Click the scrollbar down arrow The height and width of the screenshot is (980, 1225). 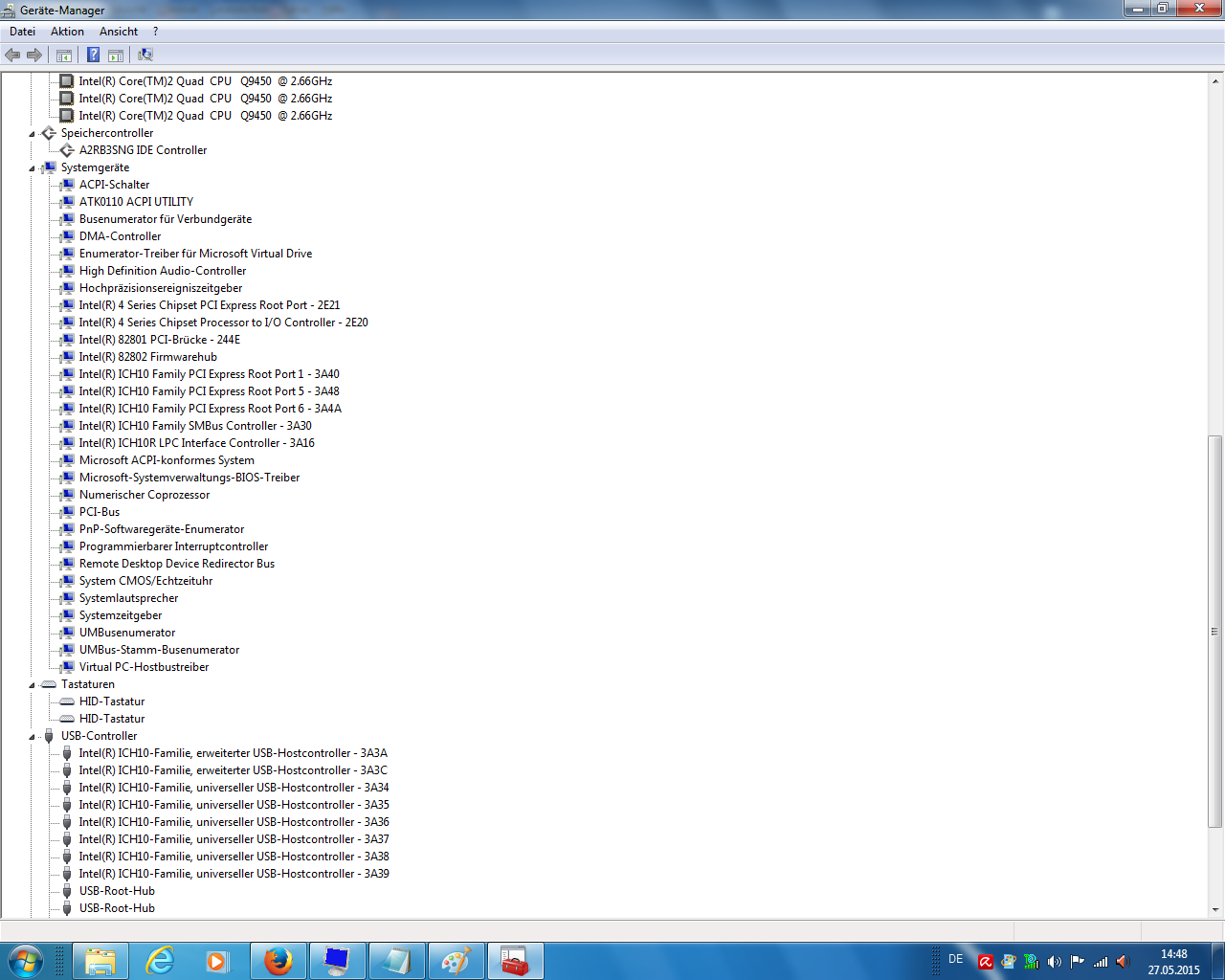click(x=1215, y=910)
